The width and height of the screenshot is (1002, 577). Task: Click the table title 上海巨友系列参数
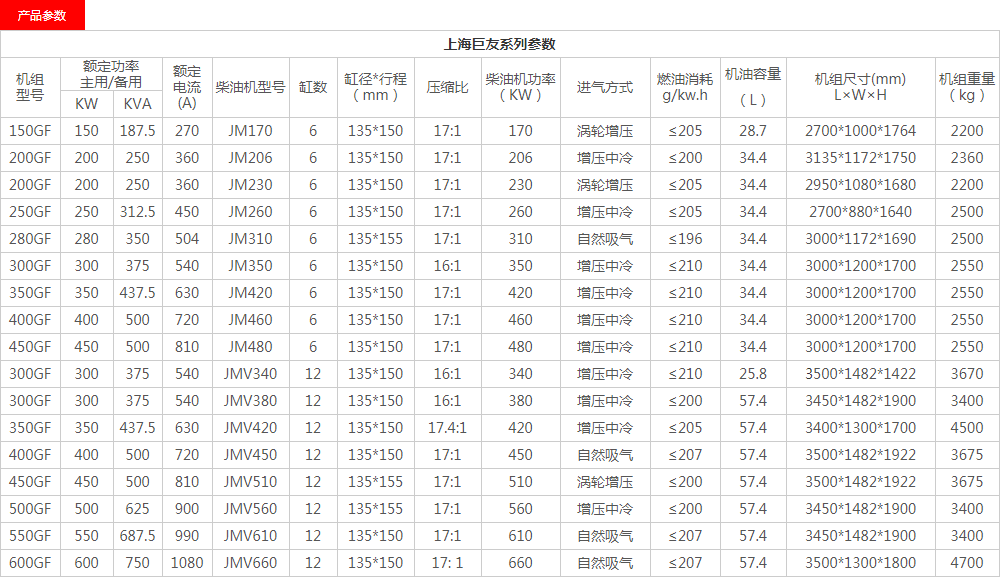pyautogui.click(x=500, y=44)
